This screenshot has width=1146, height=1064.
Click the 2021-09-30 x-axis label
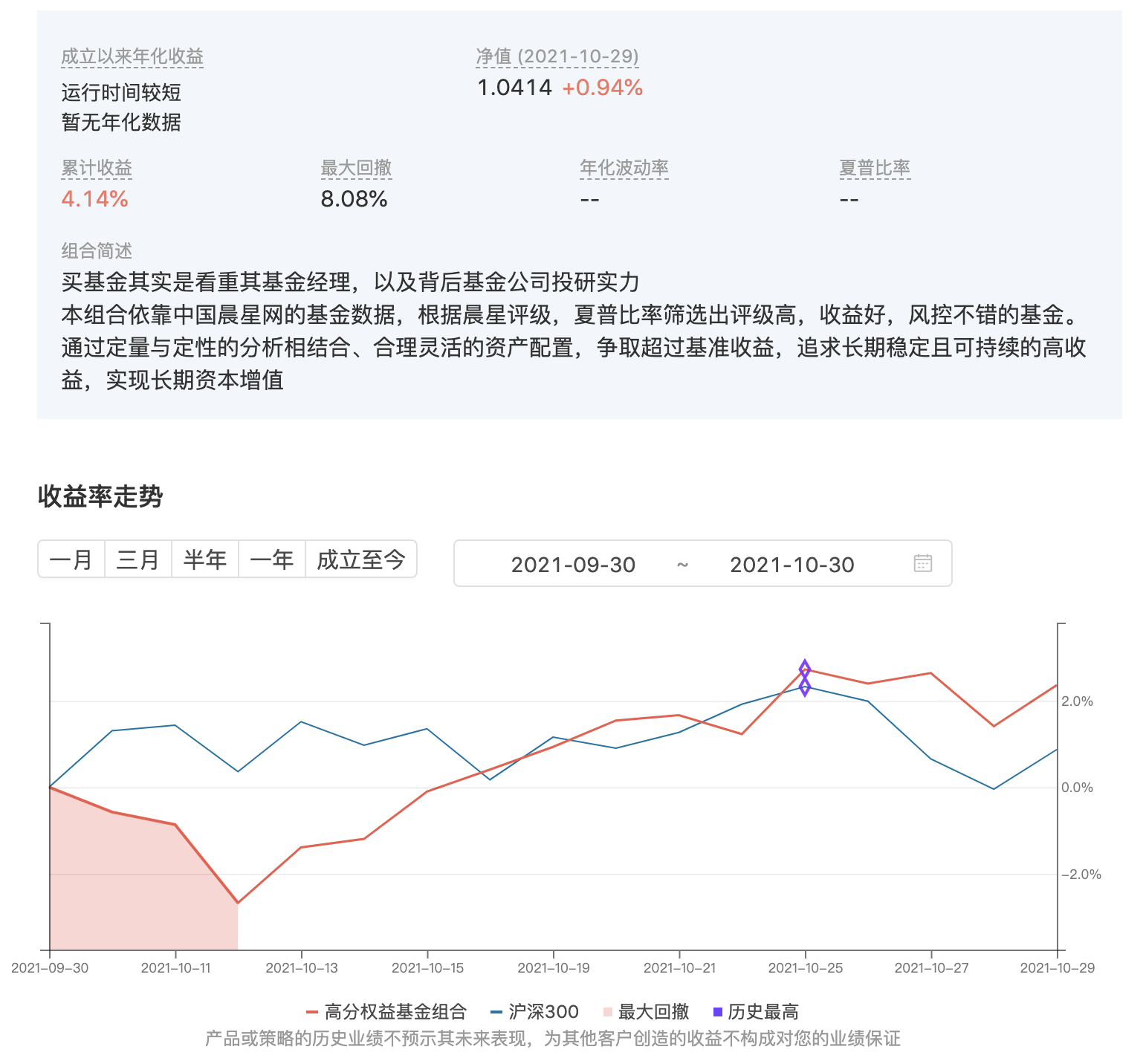tap(50, 967)
